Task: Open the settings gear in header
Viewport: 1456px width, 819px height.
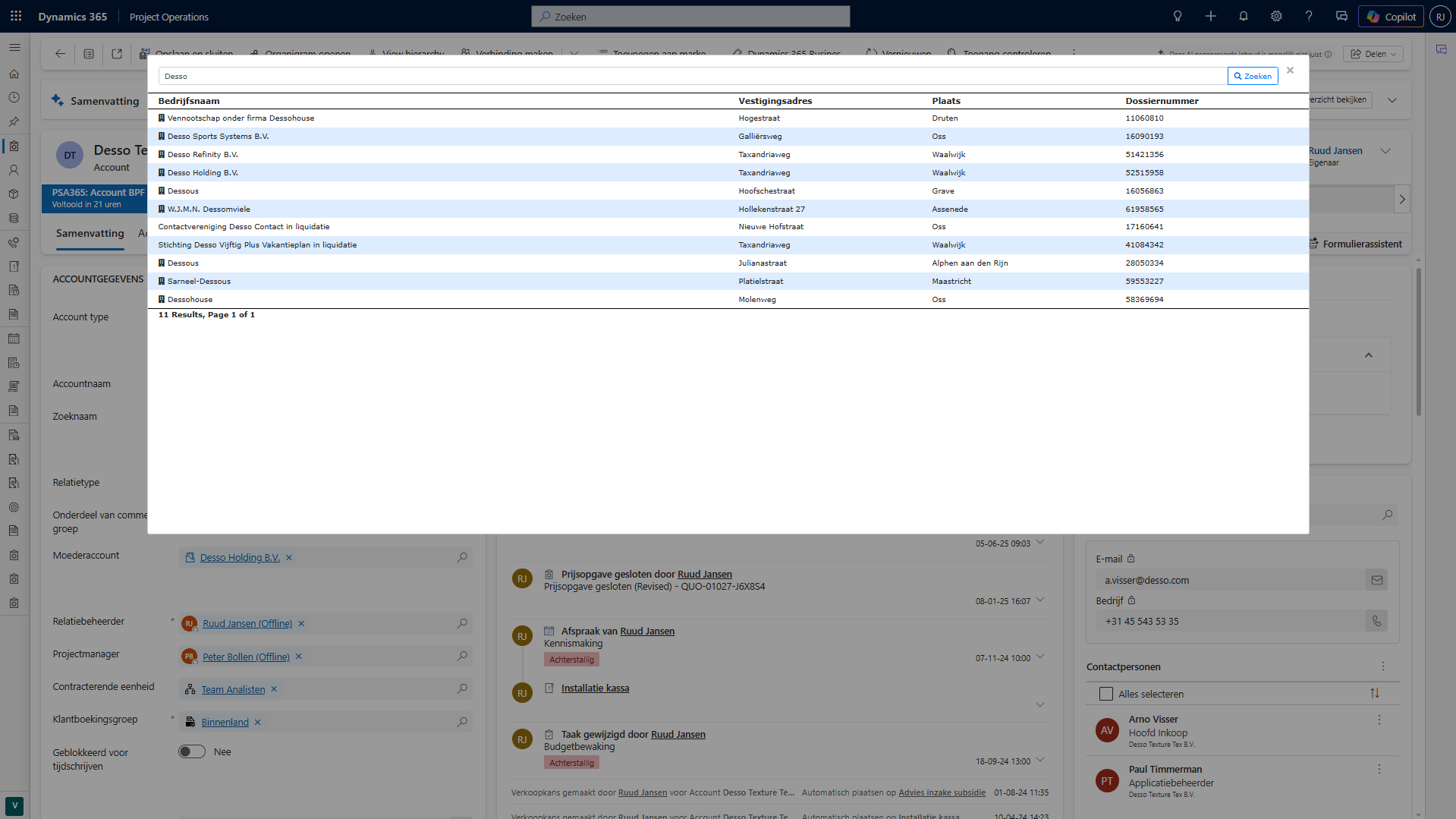Action: 1276,16
